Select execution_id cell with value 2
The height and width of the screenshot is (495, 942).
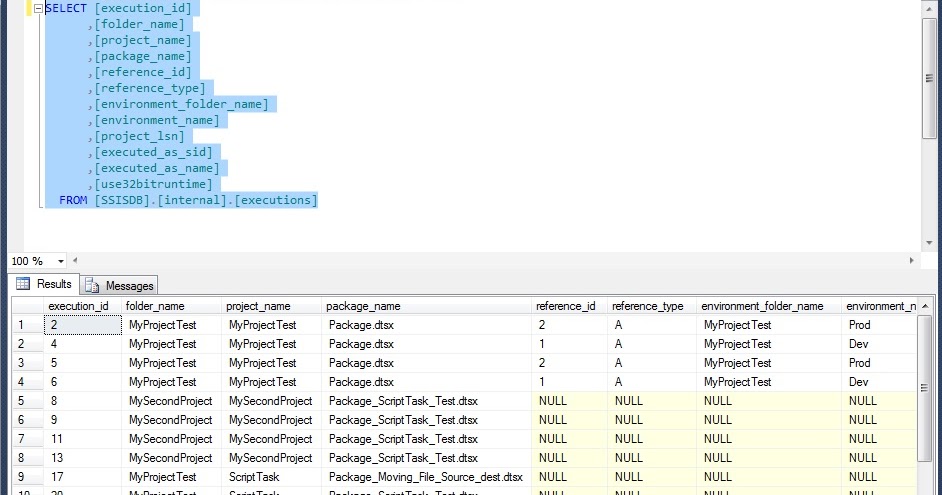coord(83,325)
